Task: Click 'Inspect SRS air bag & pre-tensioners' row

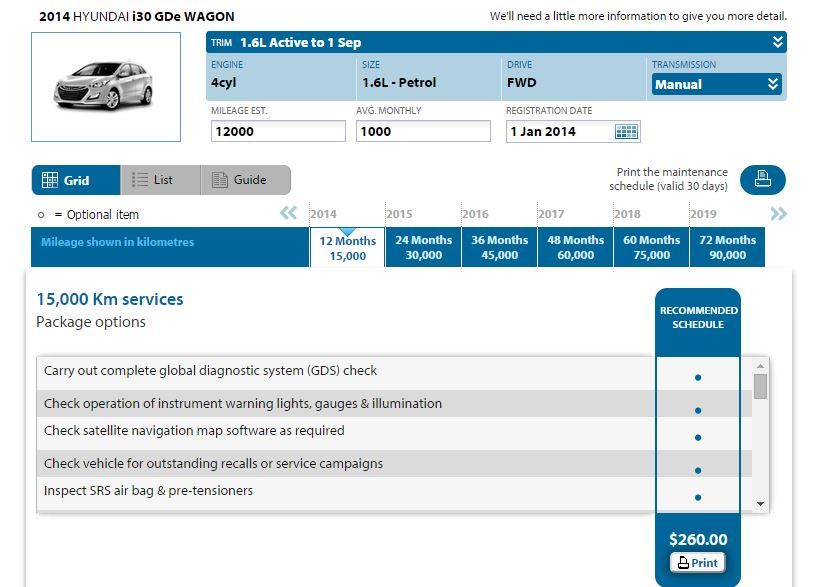Action: pos(394,494)
